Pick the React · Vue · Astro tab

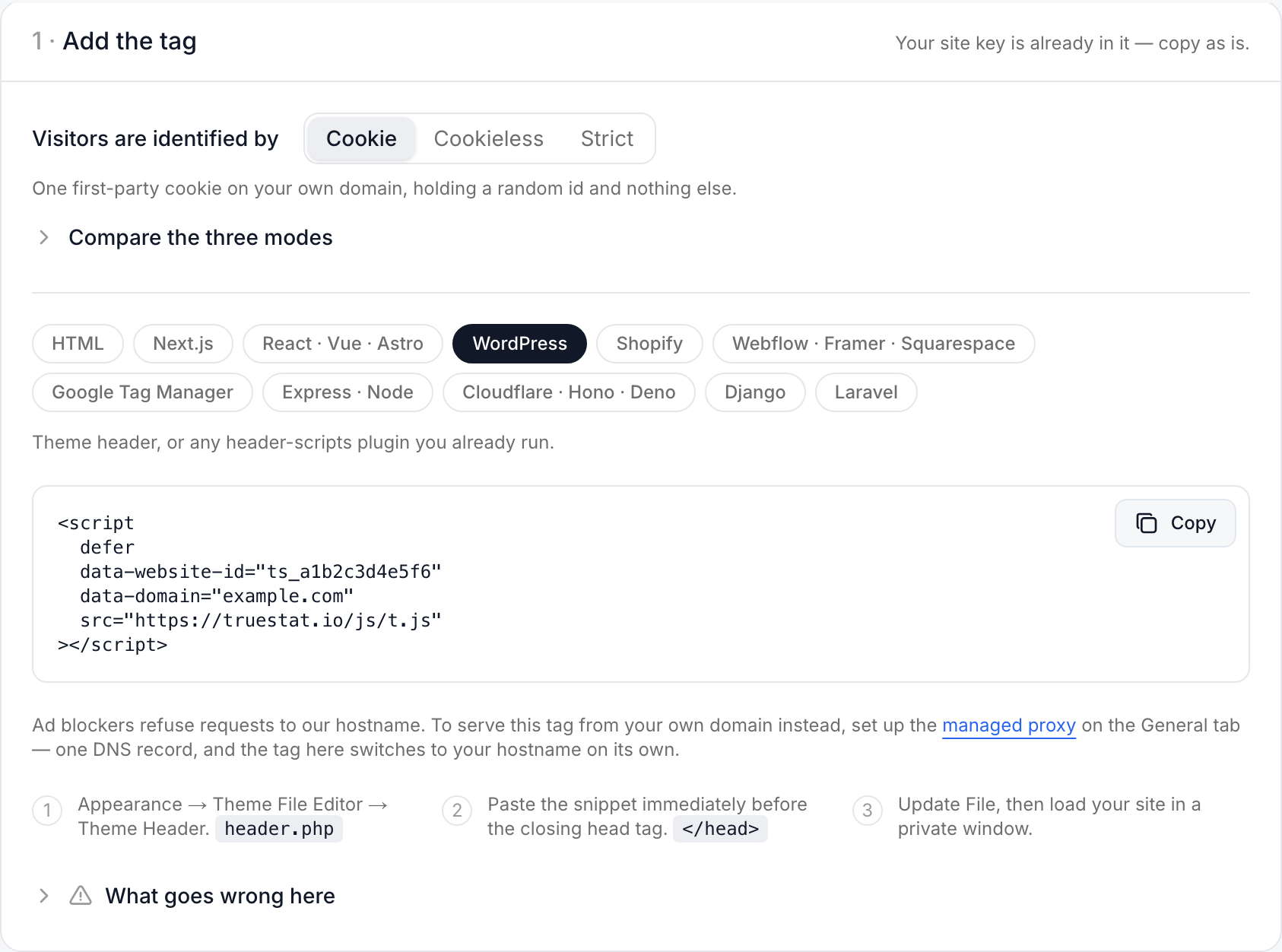pyautogui.click(x=343, y=344)
